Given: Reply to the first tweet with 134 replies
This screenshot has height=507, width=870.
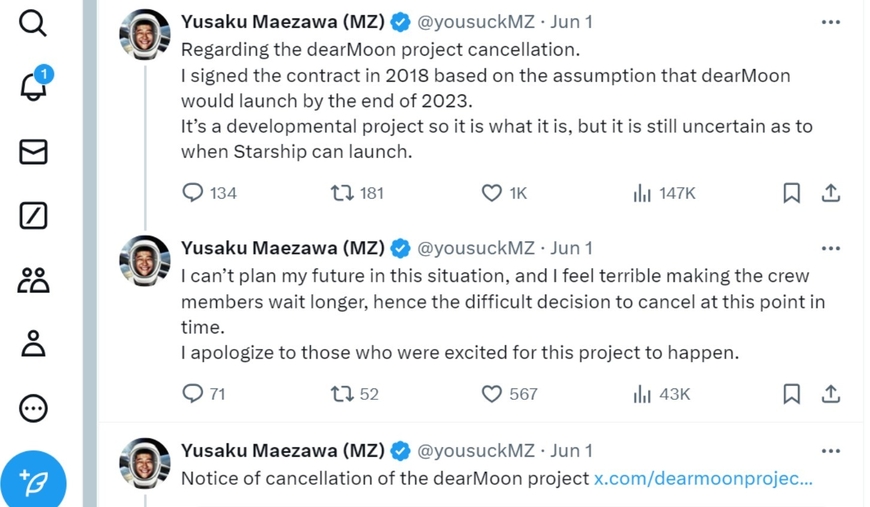Looking at the screenshot, I should tap(193, 193).
